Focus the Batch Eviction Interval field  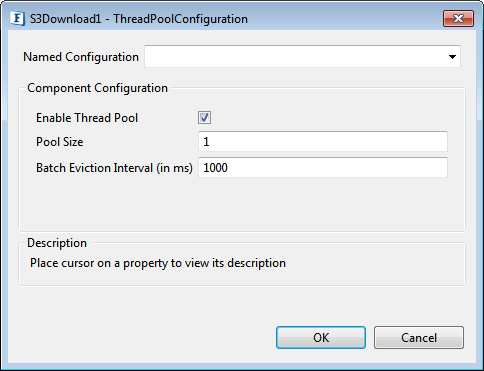tap(323, 168)
